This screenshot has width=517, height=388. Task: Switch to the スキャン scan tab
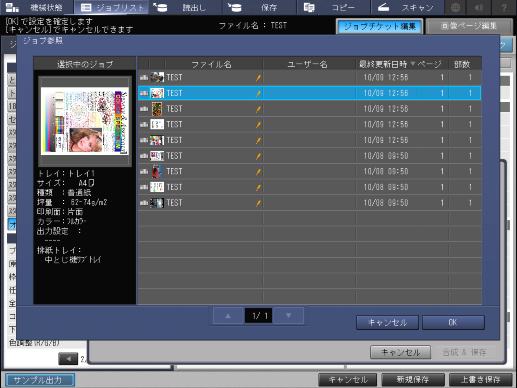click(x=407, y=7)
